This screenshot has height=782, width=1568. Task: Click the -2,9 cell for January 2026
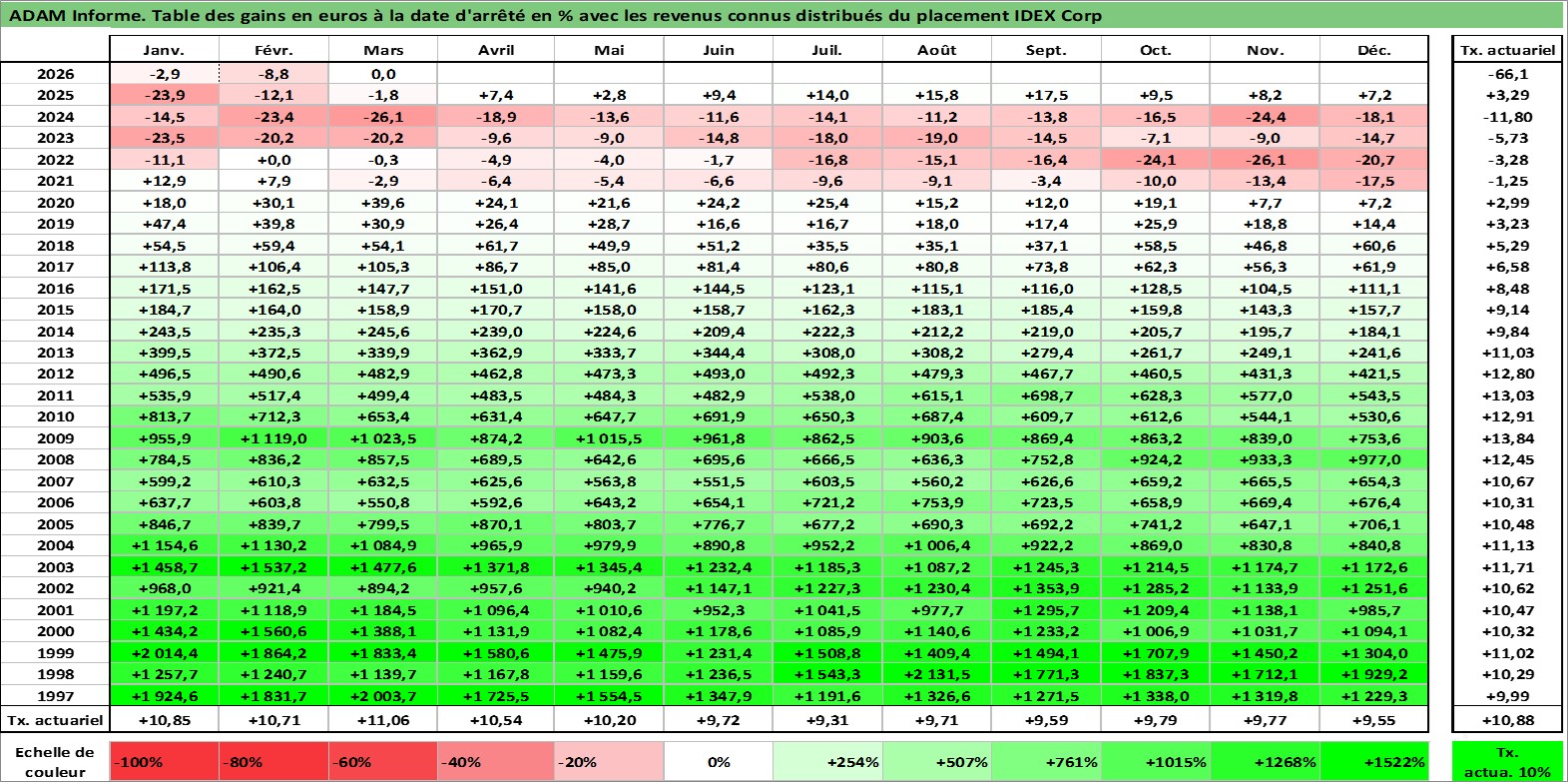tap(164, 74)
